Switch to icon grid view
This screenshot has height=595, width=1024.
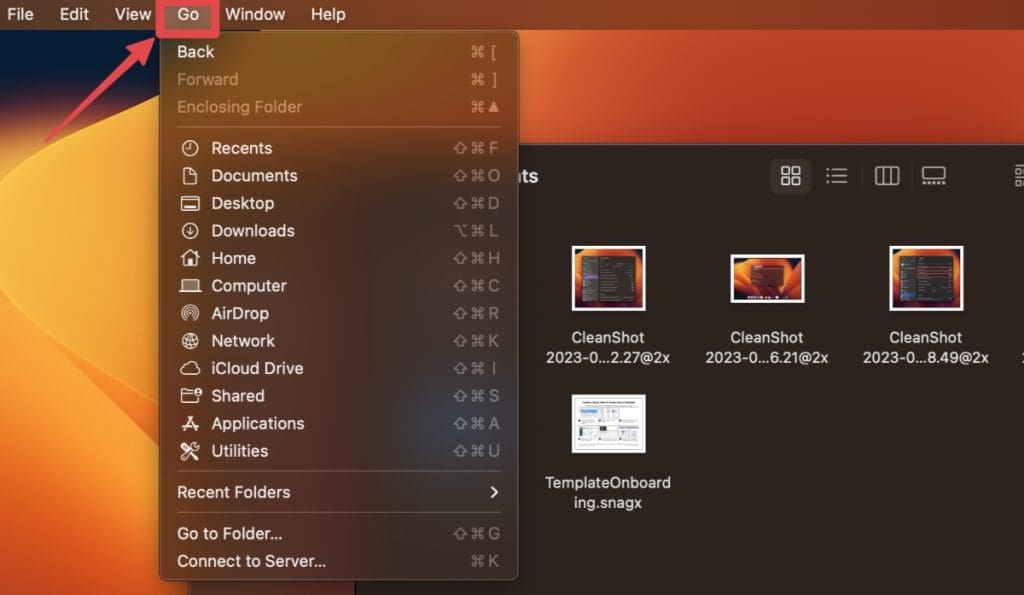click(x=791, y=176)
